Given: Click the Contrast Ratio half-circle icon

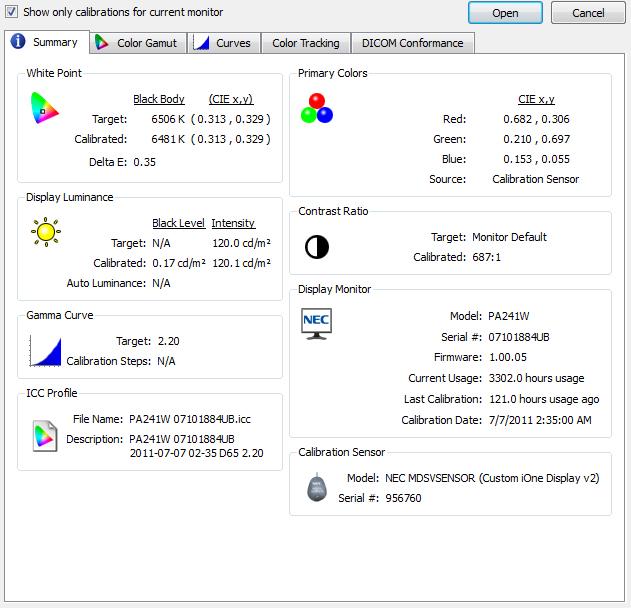Looking at the screenshot, I should [x=317, y=247].
